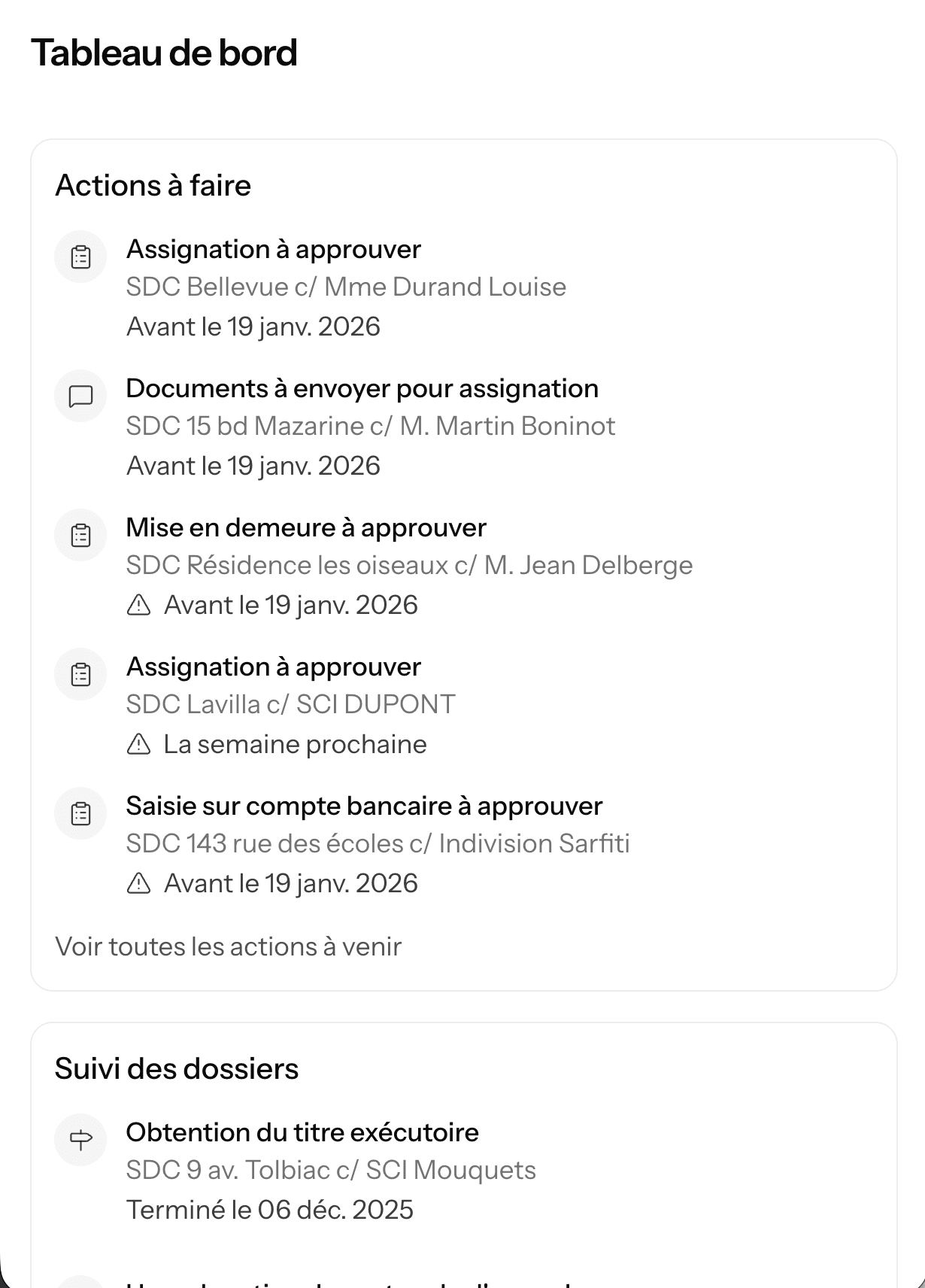The image size is (925, 1288).
Task: Click clipboard icon next to Mise en demeure
Action: [80, 535]
